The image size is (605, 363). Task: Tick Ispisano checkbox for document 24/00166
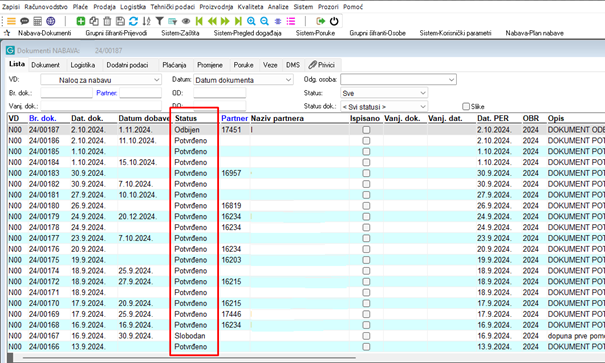tap(366, 347)
